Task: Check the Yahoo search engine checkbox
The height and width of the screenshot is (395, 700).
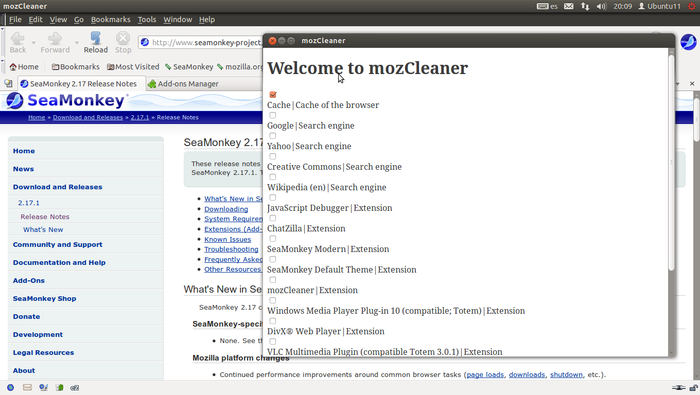Action: coord(273,136)
